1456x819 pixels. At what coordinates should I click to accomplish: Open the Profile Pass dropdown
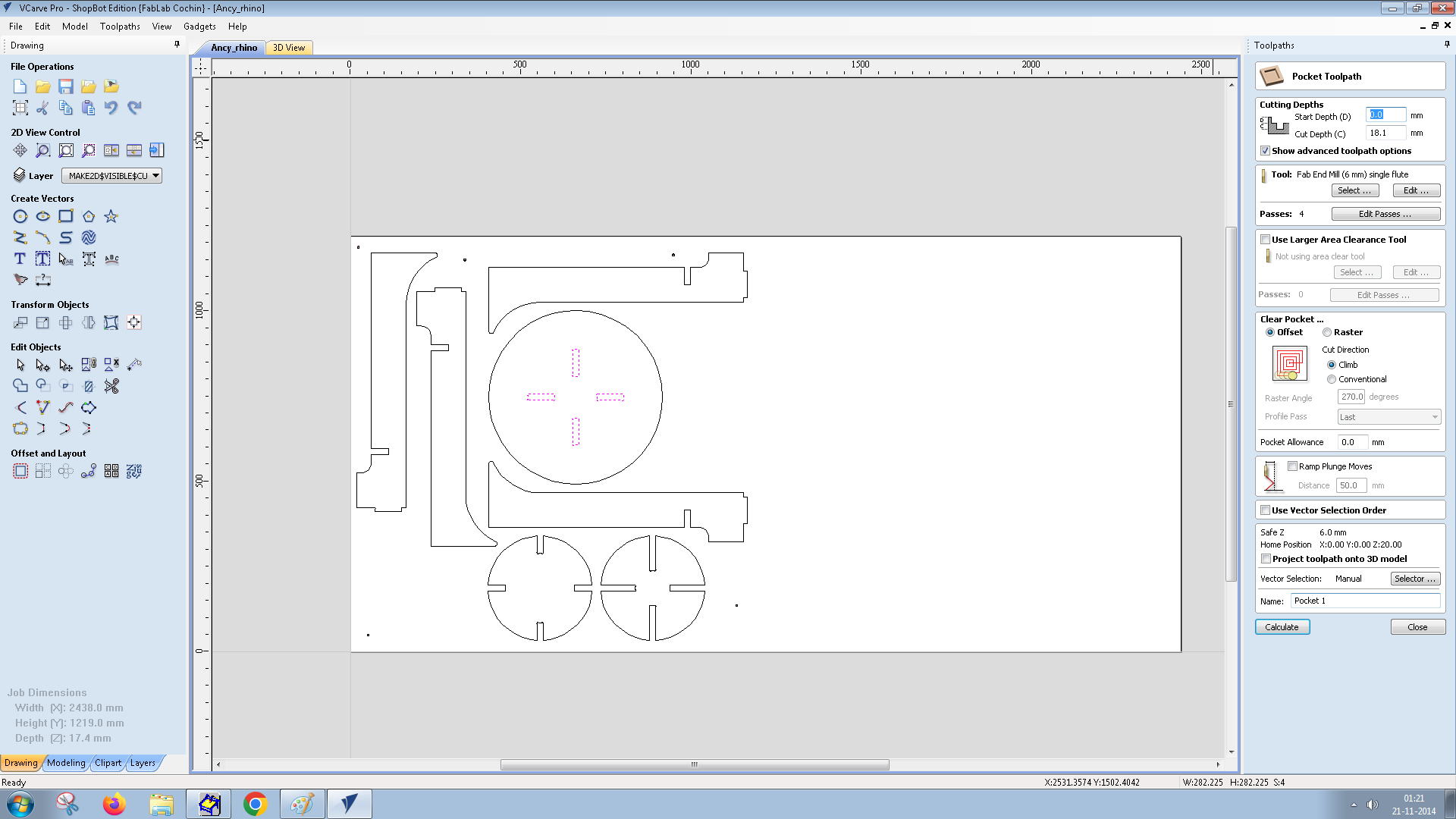click(1389, 417)
